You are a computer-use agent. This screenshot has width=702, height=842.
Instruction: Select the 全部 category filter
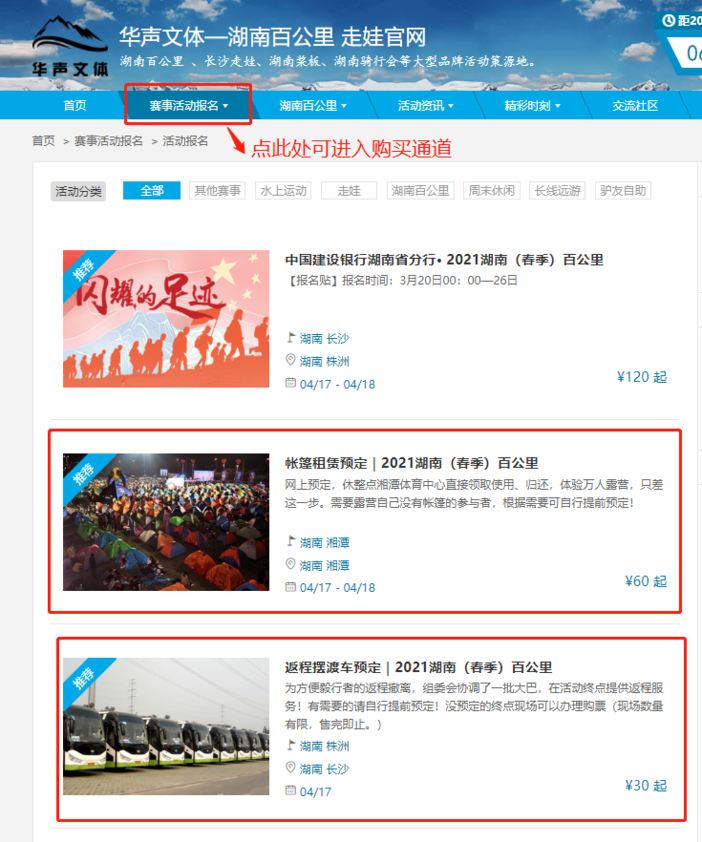pyautogui.click(x=151, y=191)
